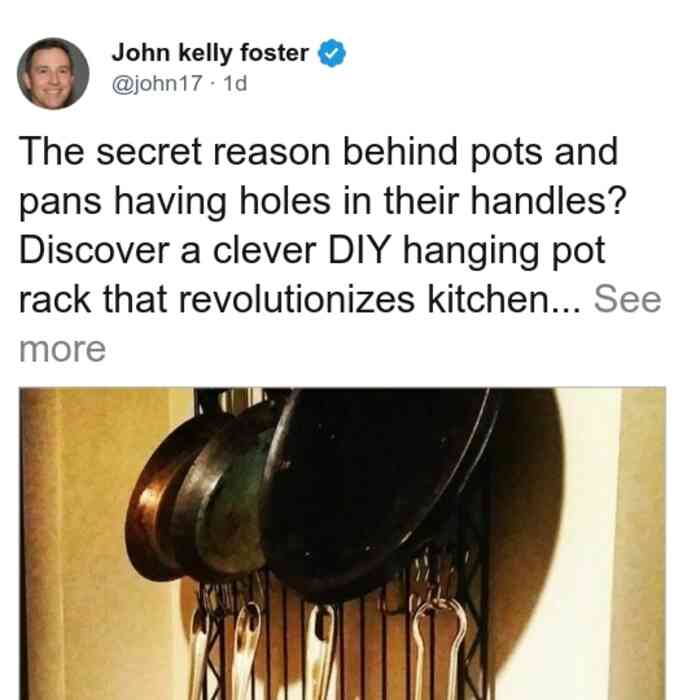Select the "DIY" word in the post

click(x=360, y=250)
